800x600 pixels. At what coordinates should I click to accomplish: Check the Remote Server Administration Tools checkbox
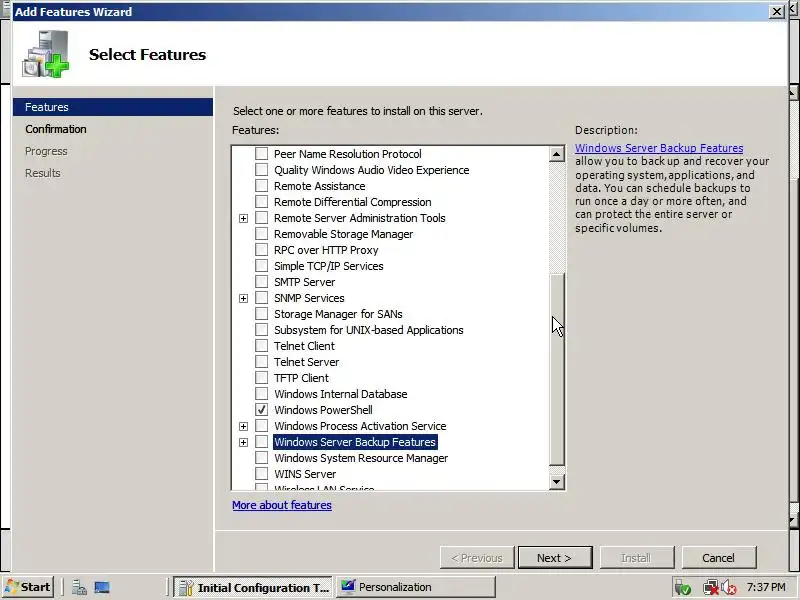pyautogui.click(x=261, y=218)
